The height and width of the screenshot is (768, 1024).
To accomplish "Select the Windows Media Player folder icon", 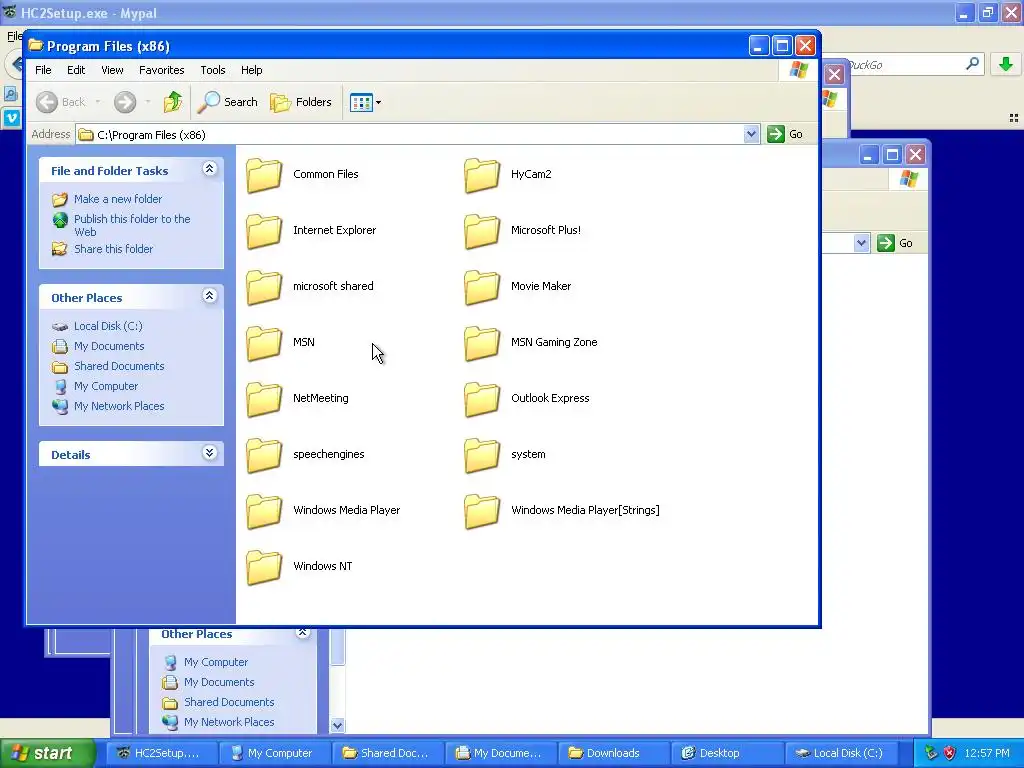I will (x=264, y=511).
